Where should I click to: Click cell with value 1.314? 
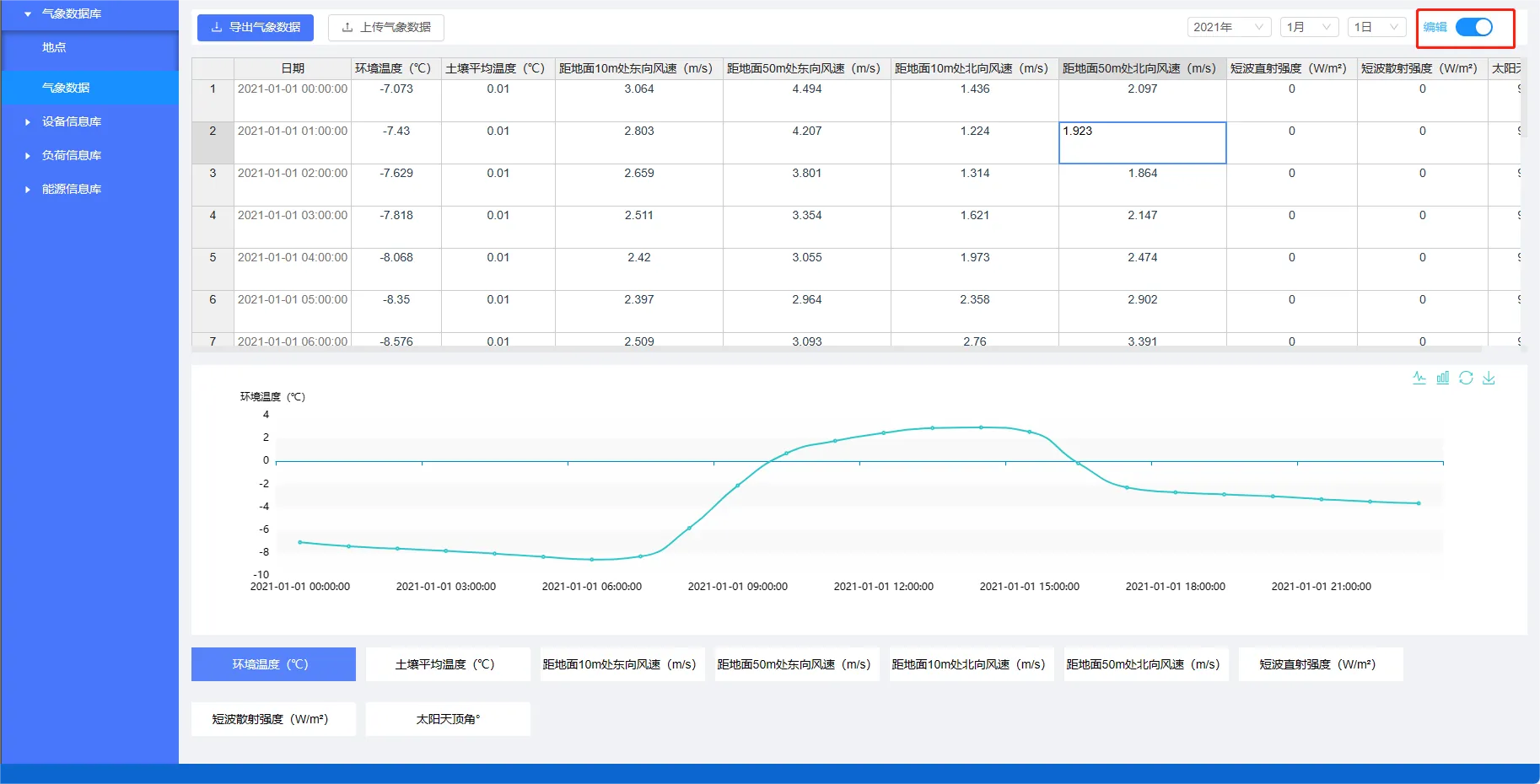[975, 185]
